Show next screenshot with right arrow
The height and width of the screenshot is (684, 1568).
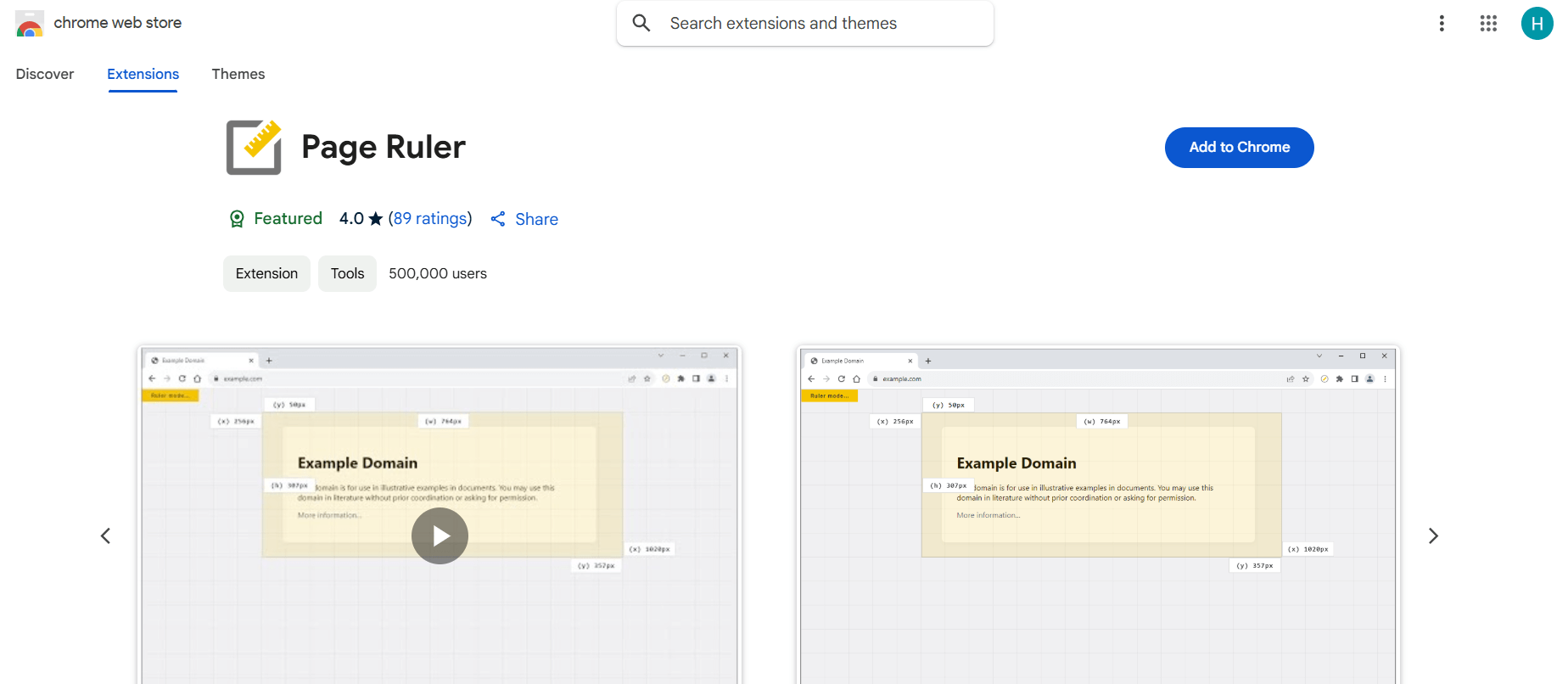(x=1433, y=535)
